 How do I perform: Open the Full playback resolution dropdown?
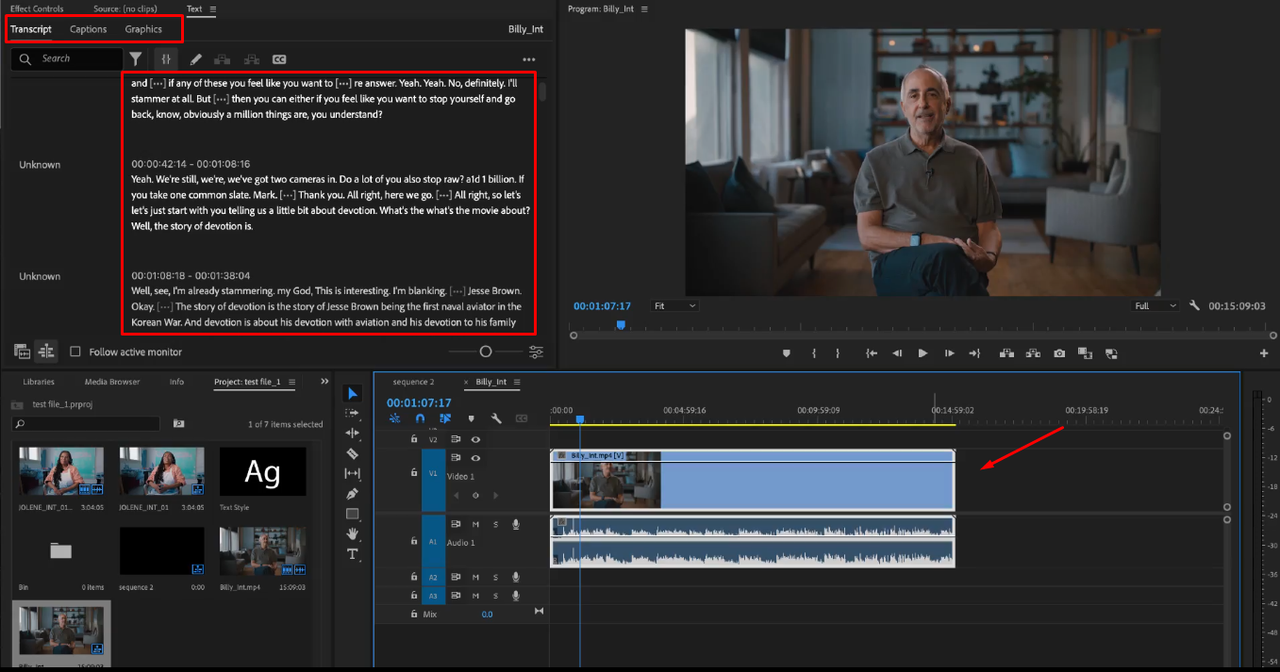click(x=1155, y=306)
